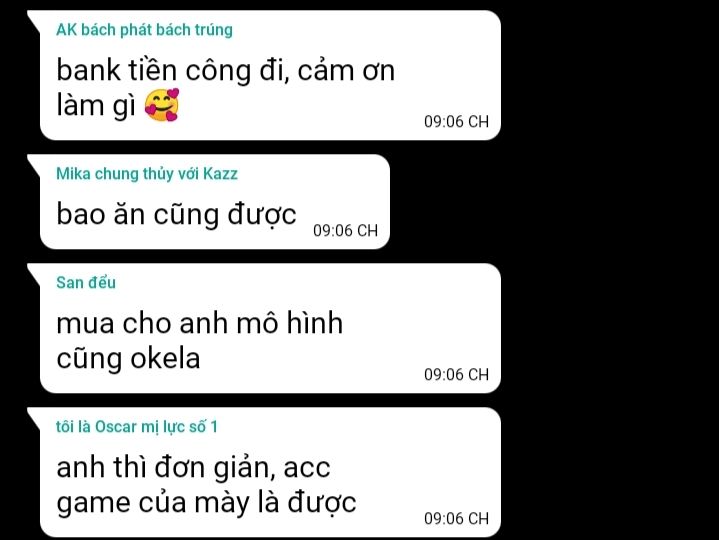
Task: Click the tail of Mika's chat bubble
Action: tap(34, 162)
